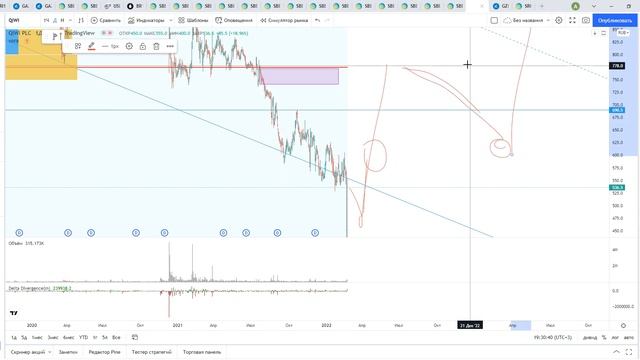Create an alert via Оповещения

(x=234, y=20)
